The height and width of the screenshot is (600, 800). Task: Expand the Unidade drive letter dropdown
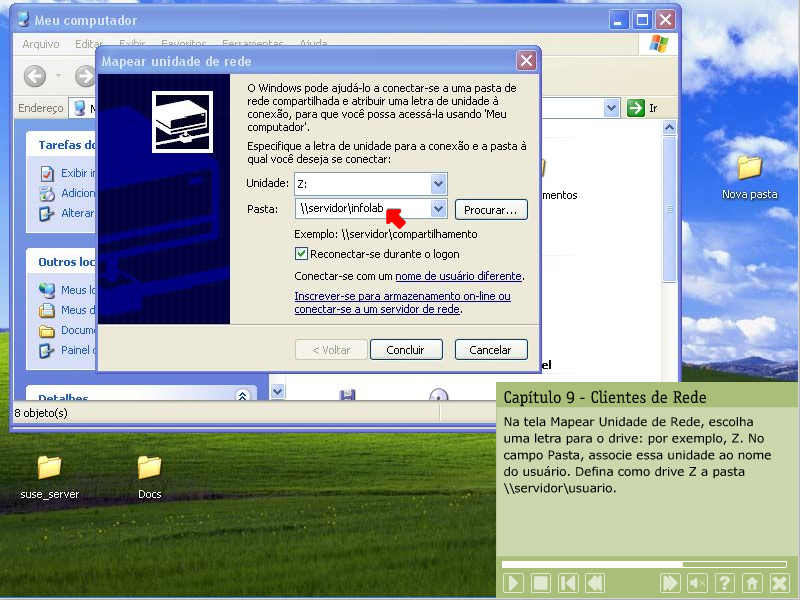coord(437,184)
